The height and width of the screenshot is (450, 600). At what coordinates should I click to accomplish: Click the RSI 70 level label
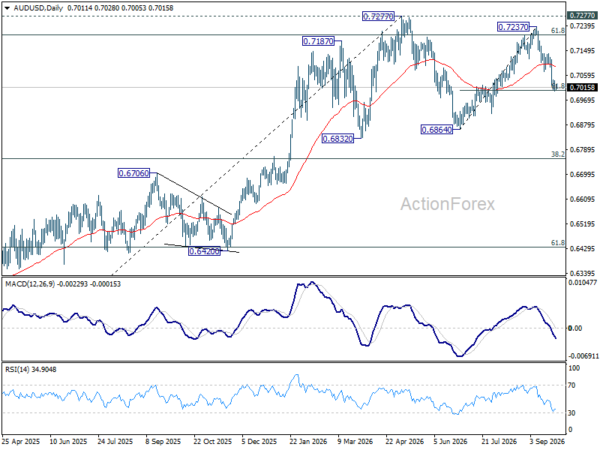point(572,385)
